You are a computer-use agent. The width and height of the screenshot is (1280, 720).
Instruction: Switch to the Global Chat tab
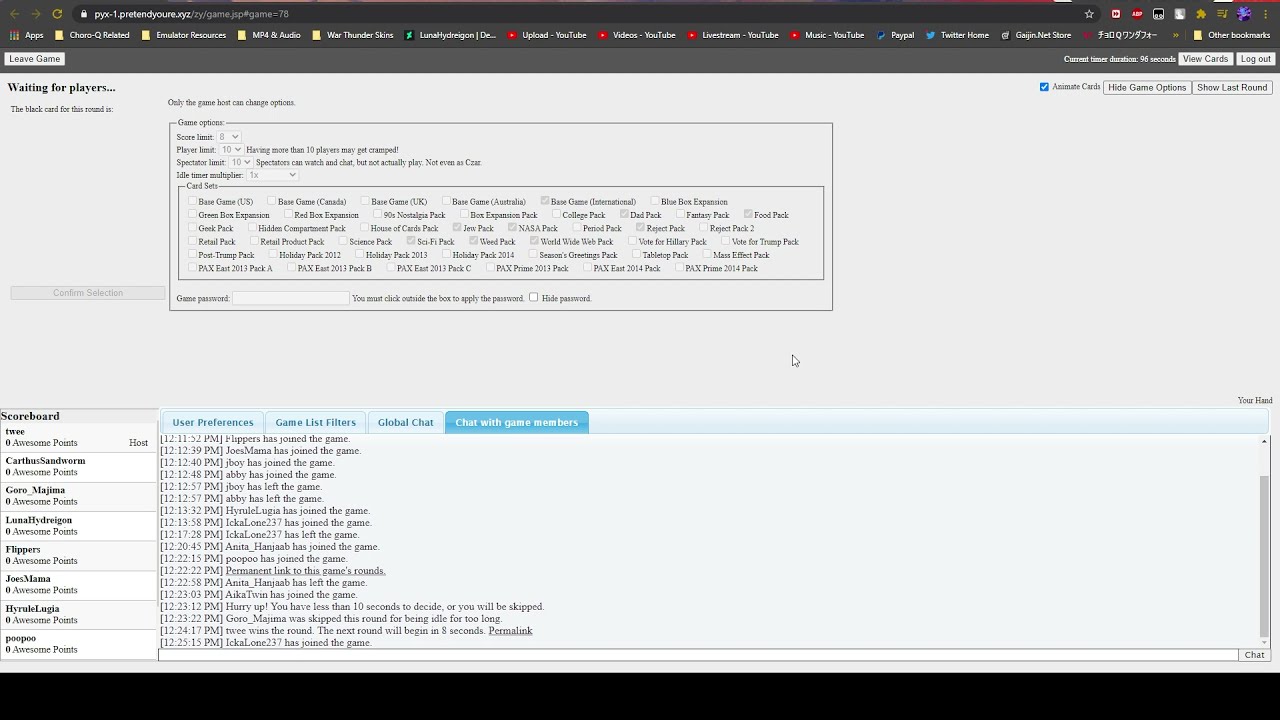pos(405,422)
